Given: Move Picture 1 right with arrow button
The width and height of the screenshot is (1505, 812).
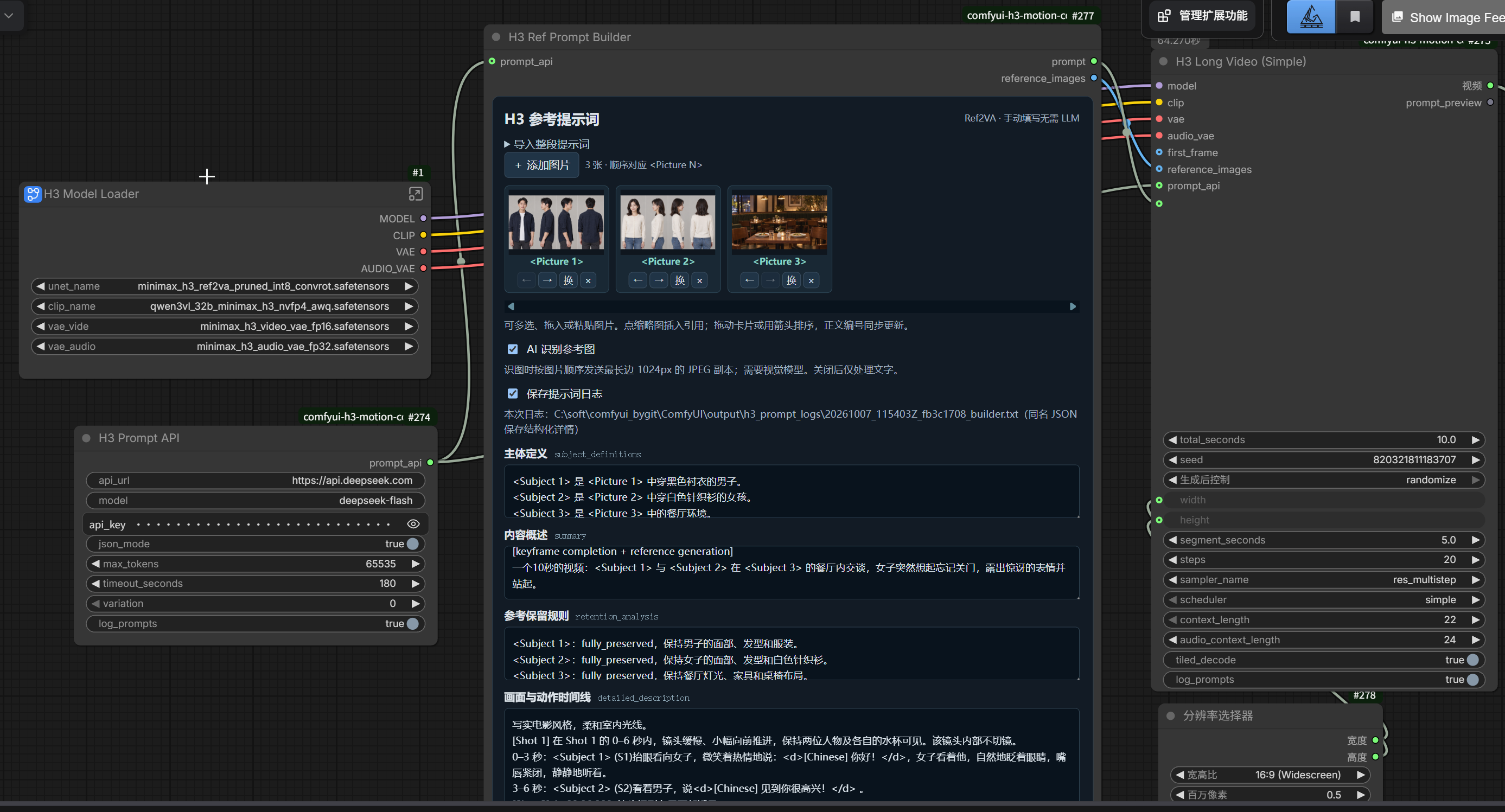Looking at the screenshot, I should pos(547,280).
